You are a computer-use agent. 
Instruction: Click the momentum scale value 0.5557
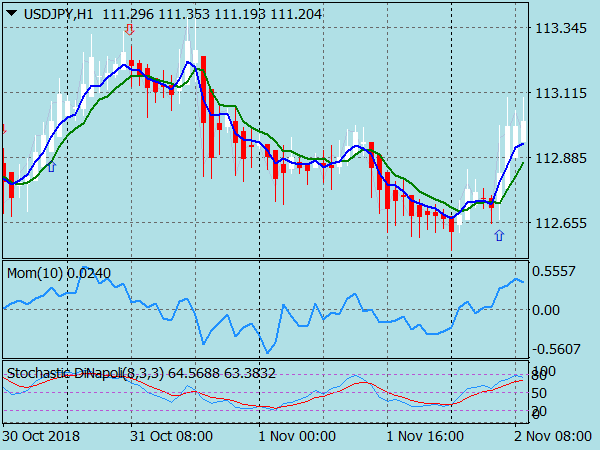[554, 271]
